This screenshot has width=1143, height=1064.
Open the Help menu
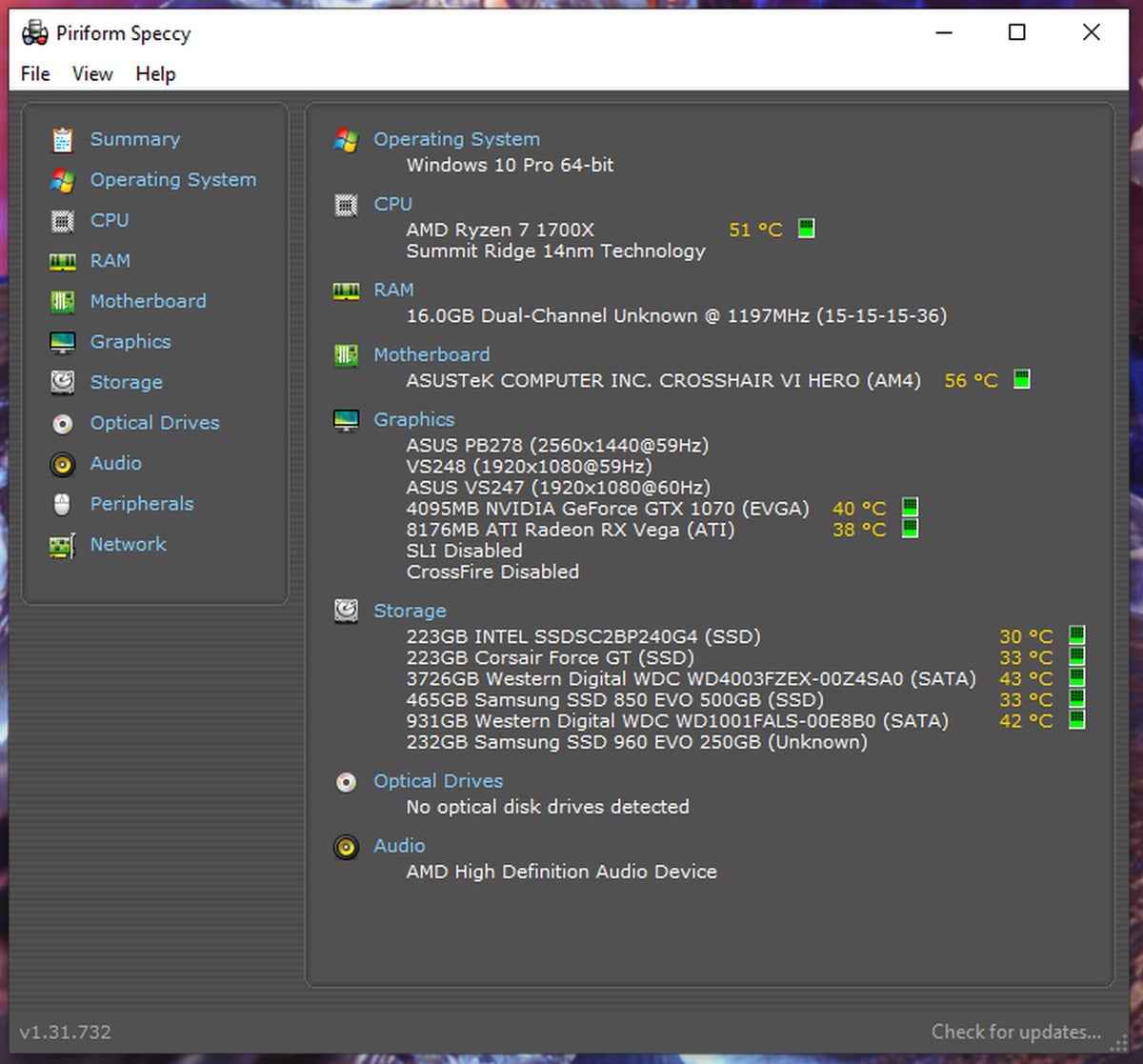pyautogui.click(x=155, y=73)
